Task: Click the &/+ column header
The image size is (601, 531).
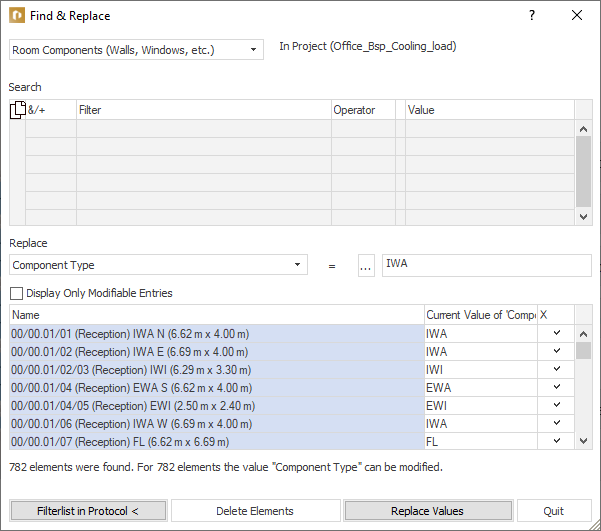Action: point(51,110)
